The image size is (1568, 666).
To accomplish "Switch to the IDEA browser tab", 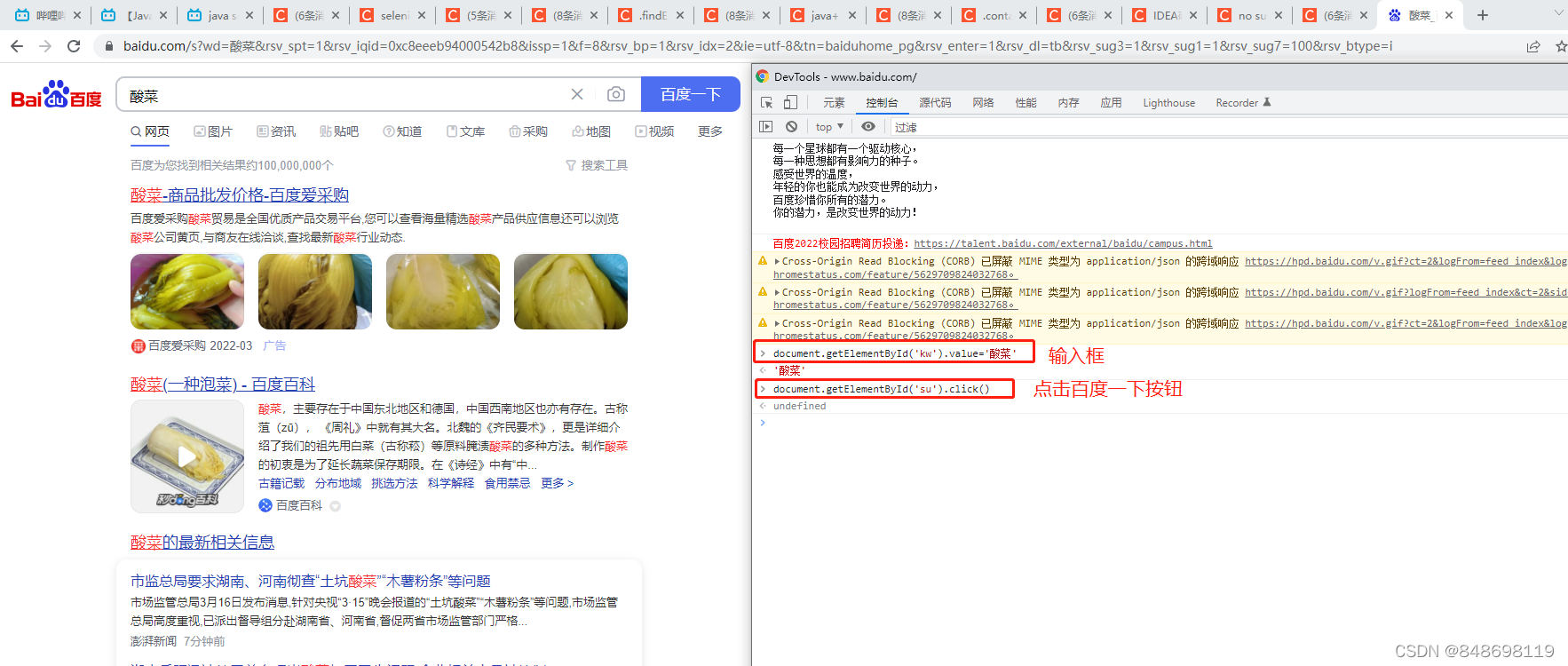I will pyautogui.click(x=1163, y=15).
